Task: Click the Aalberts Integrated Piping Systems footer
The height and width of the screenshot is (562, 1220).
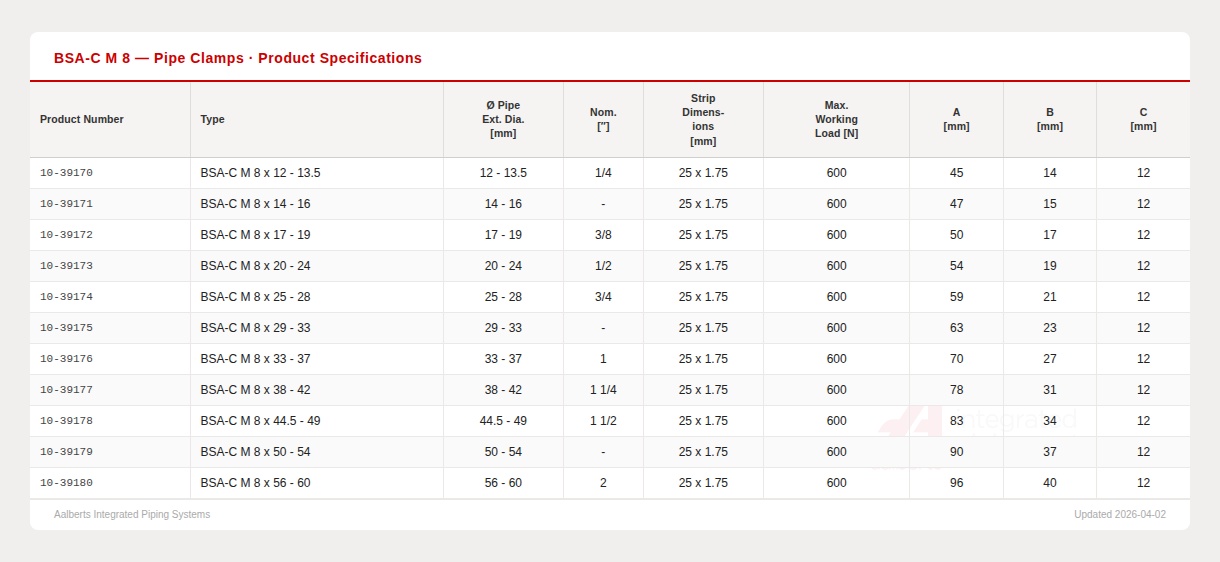Action: tap(132, 515)
